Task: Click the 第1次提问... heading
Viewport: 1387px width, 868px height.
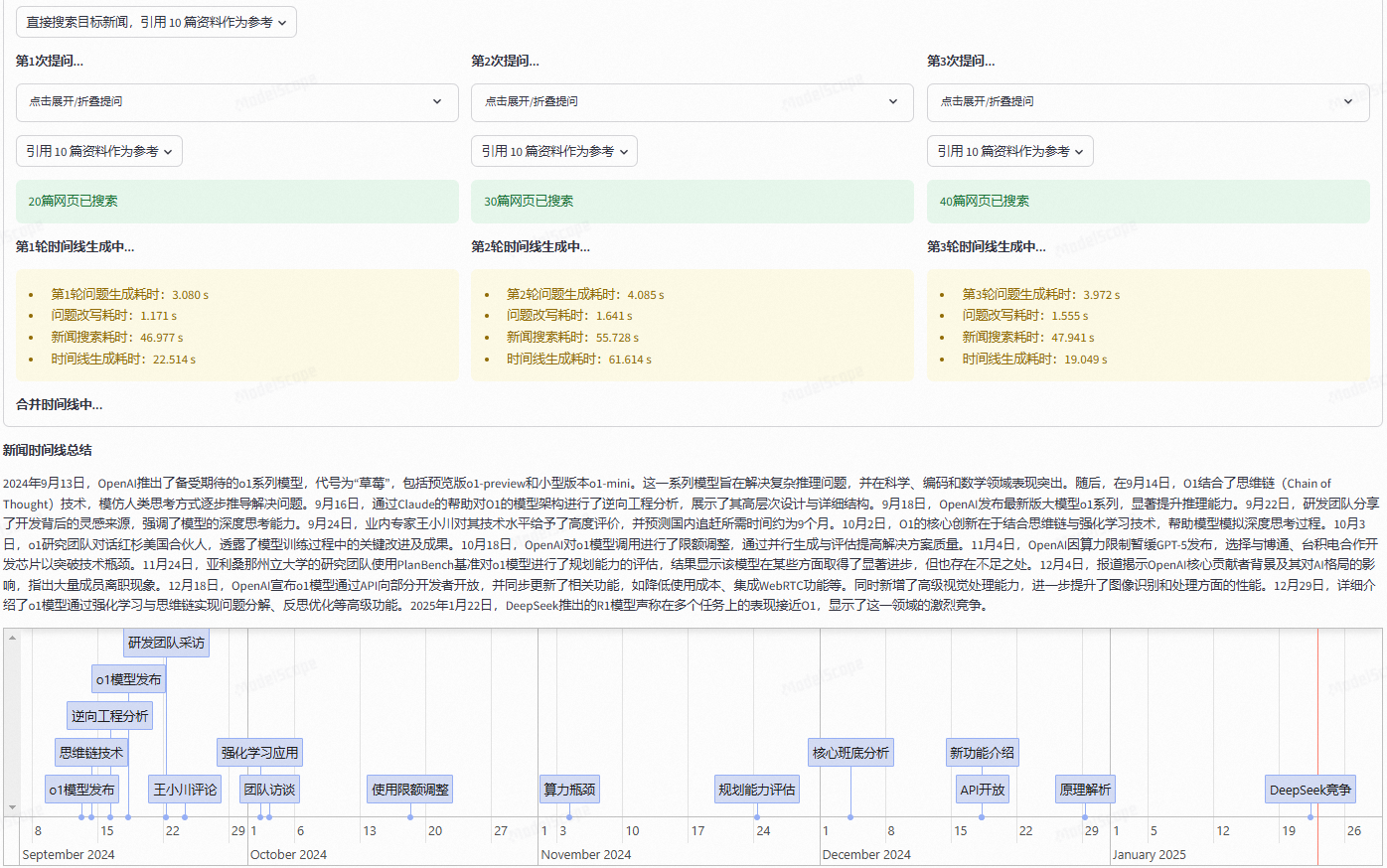Action: click(x=50, y=61)
